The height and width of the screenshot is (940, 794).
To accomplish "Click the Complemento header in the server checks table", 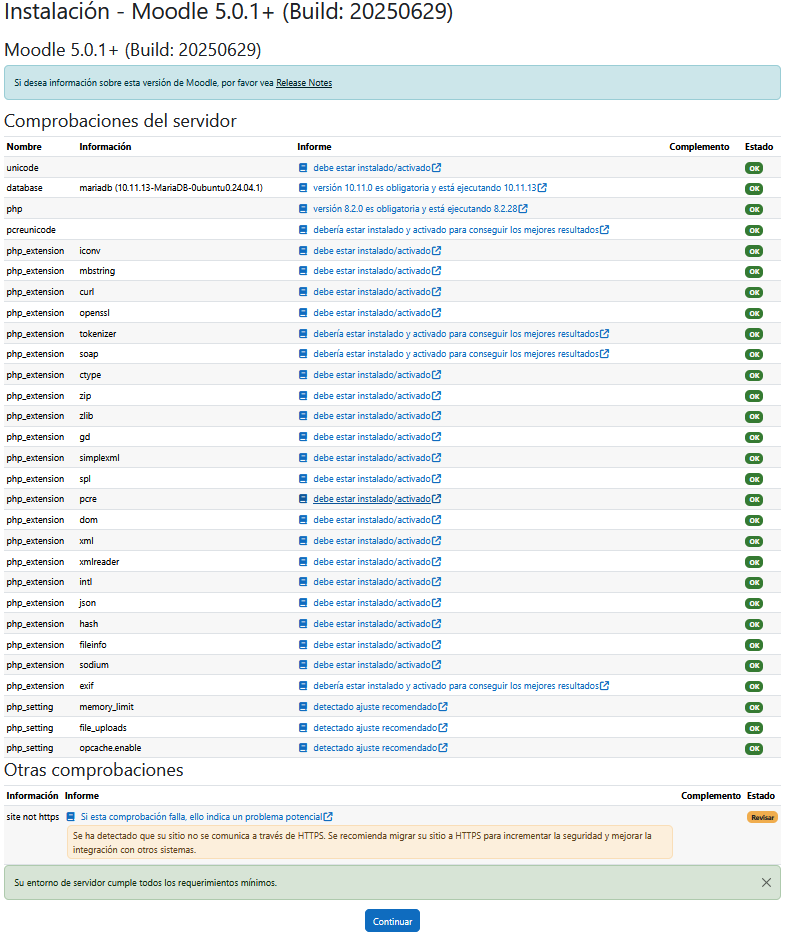I will [699, 147].
